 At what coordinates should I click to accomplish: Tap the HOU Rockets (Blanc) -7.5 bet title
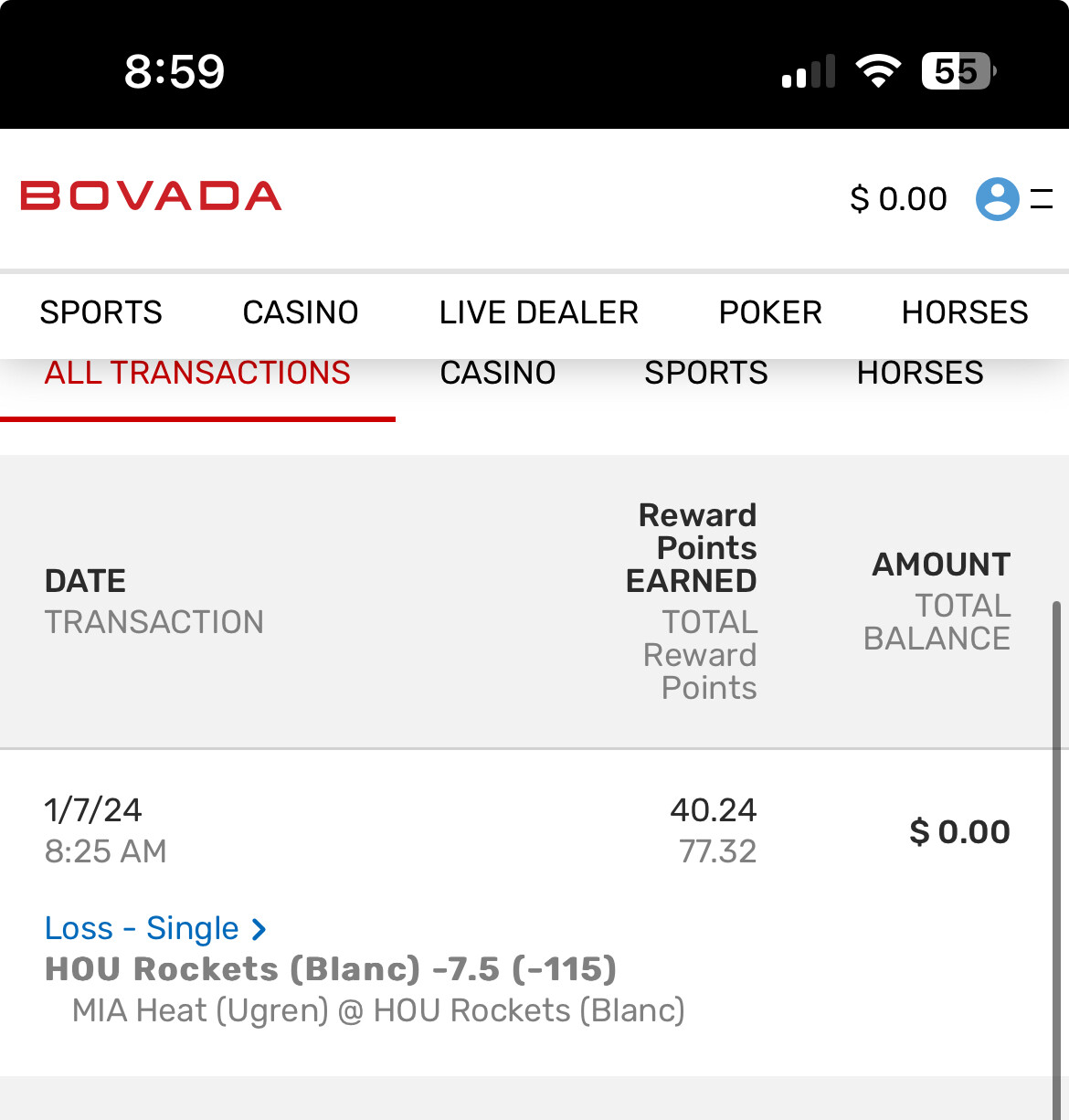pyautogui.click(x=331, y=969)
